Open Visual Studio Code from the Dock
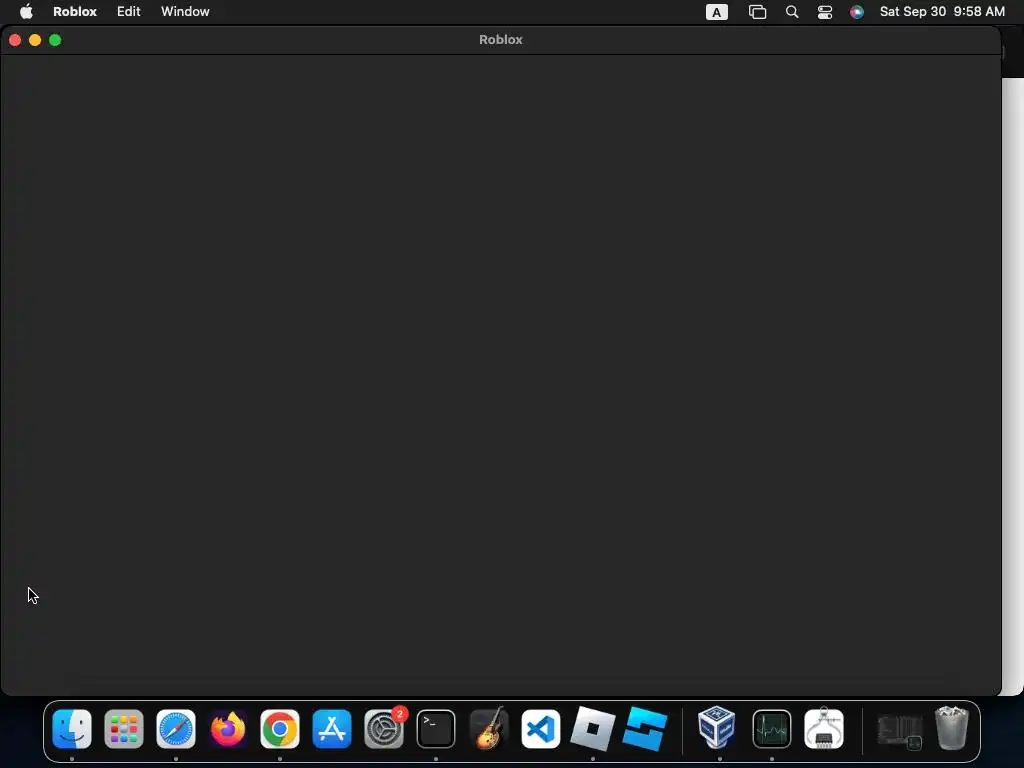Viewport: 1024px width, 768px height. tap(541, 729)
